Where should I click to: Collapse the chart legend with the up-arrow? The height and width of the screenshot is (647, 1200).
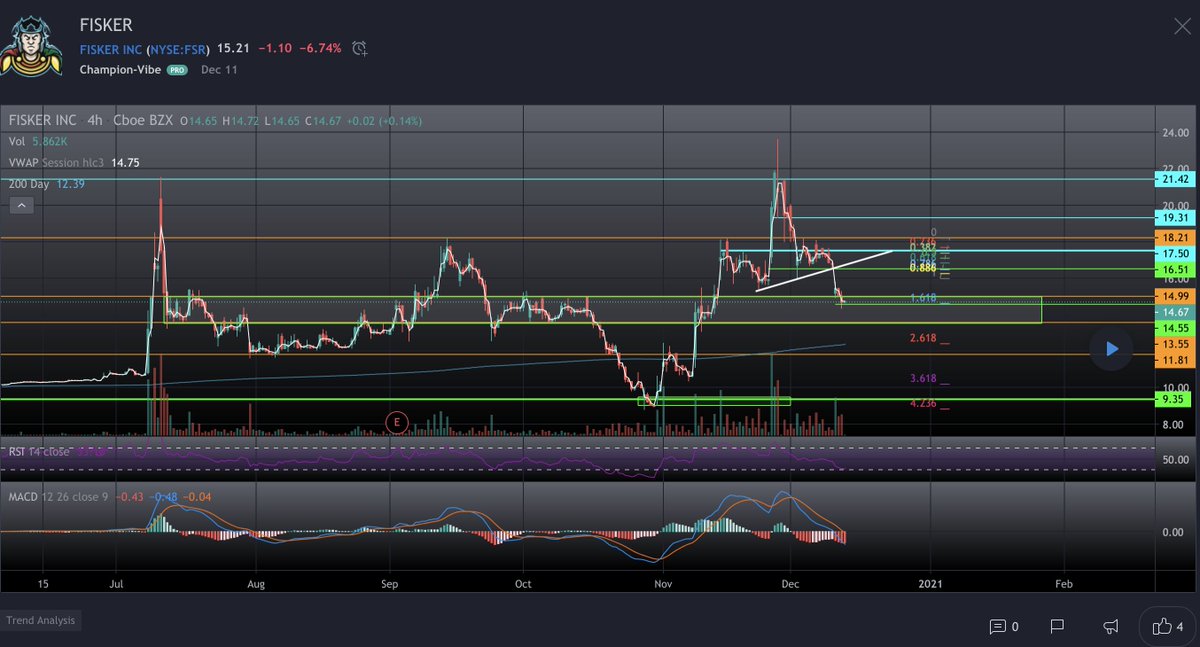[x=20, y=205]
